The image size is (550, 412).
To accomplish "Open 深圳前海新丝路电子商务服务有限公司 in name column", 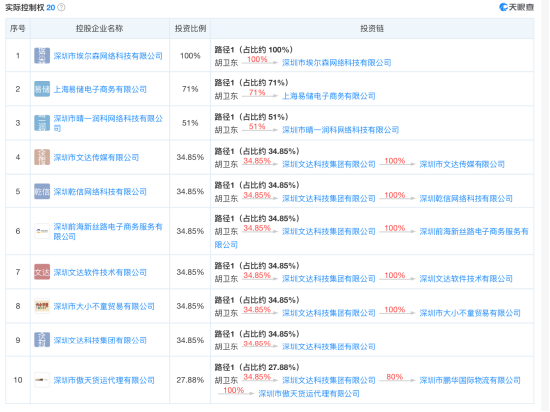I will pyautogui.click(x=108, y=231).
